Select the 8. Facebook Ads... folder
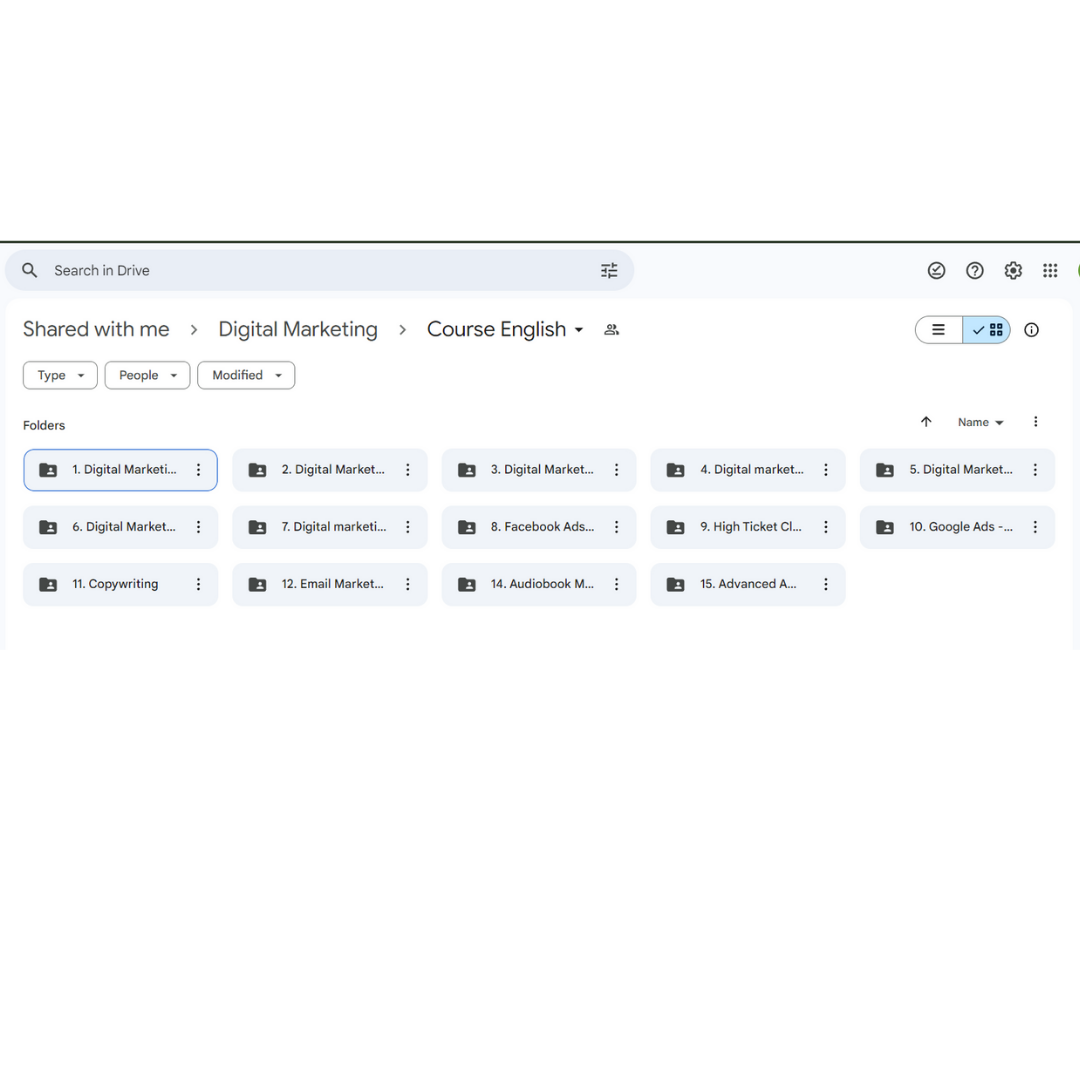The height and width of the screenshot is (1080, 1080). click(539, 527)
